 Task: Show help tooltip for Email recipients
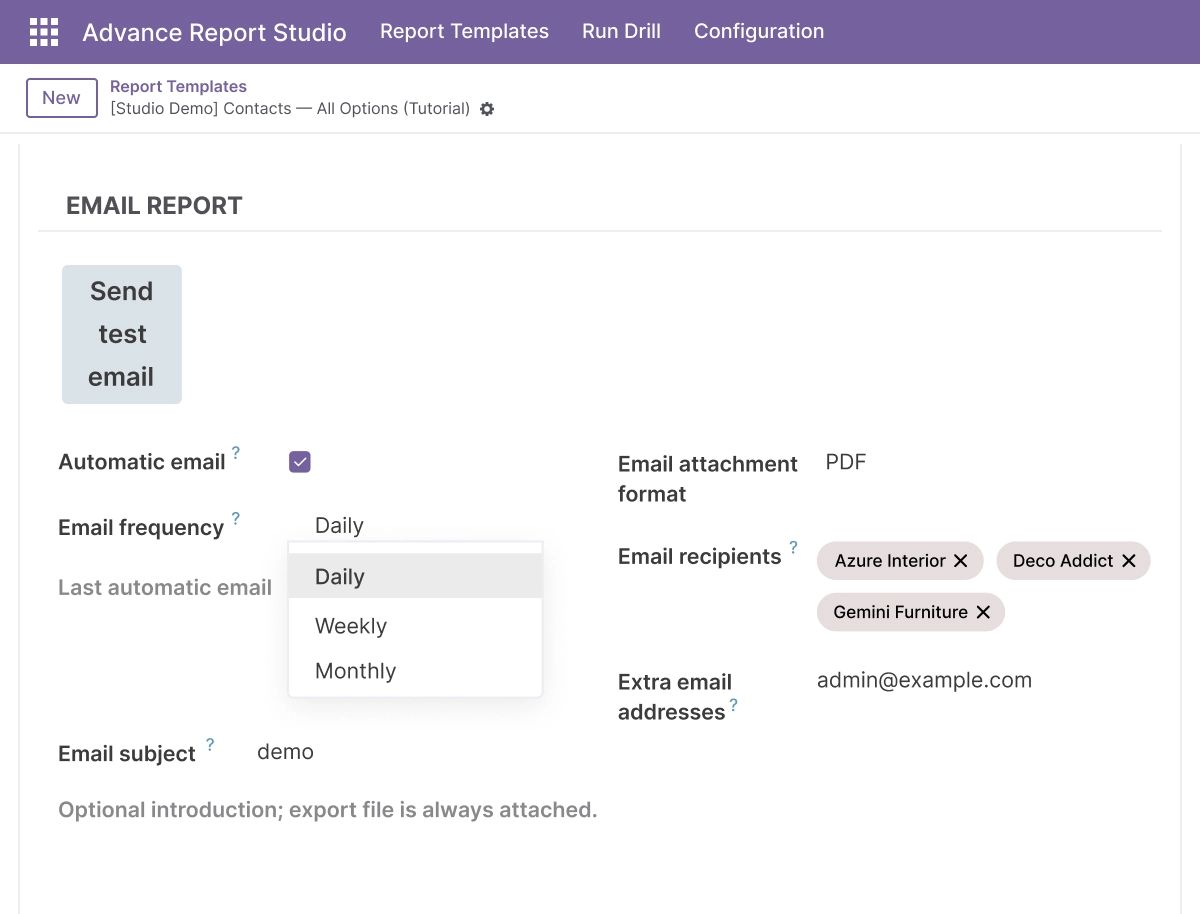(793, 547)
